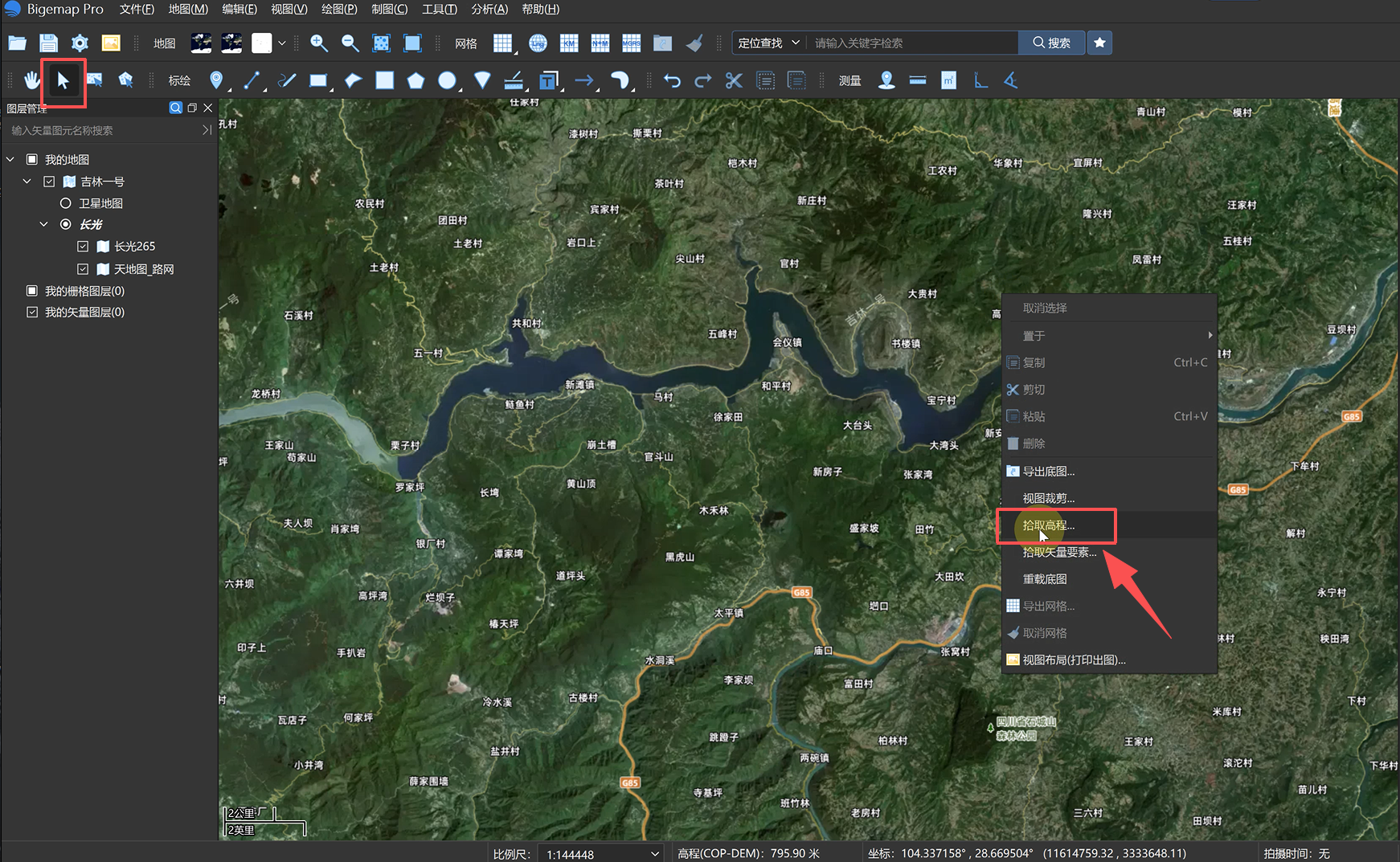Click the scissors cut icon in toolbar

(x=734, y=80)
